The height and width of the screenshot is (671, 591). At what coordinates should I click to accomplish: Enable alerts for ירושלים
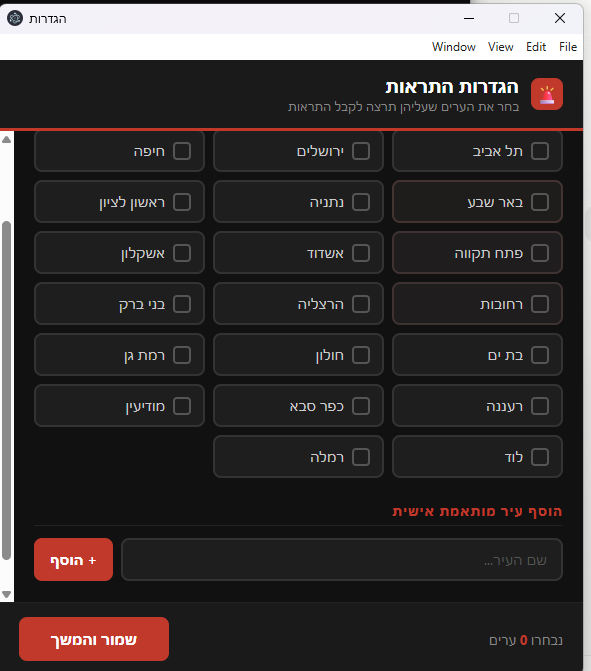click(x=361, y=151)
